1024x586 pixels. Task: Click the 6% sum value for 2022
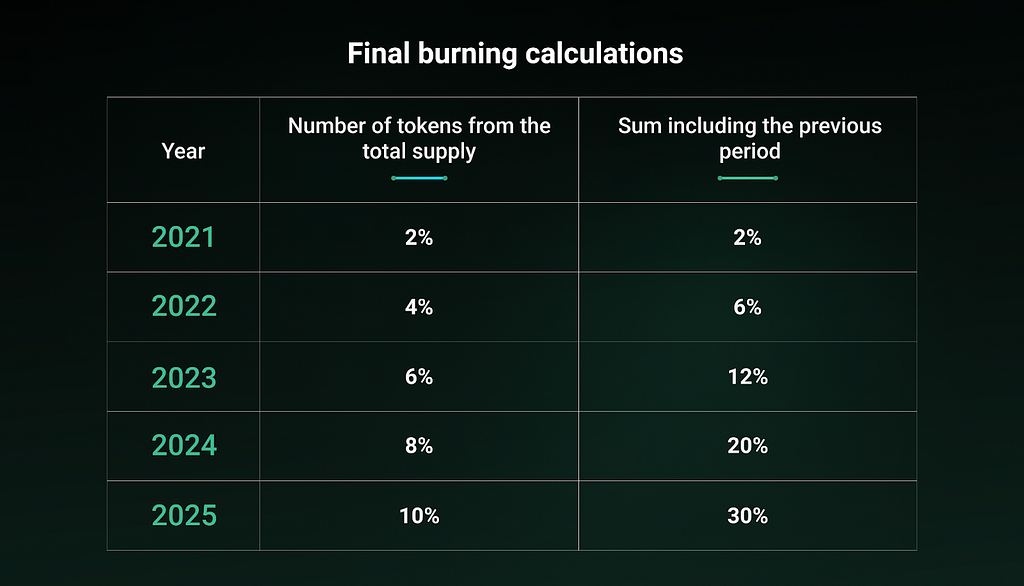tap(747, 307)
